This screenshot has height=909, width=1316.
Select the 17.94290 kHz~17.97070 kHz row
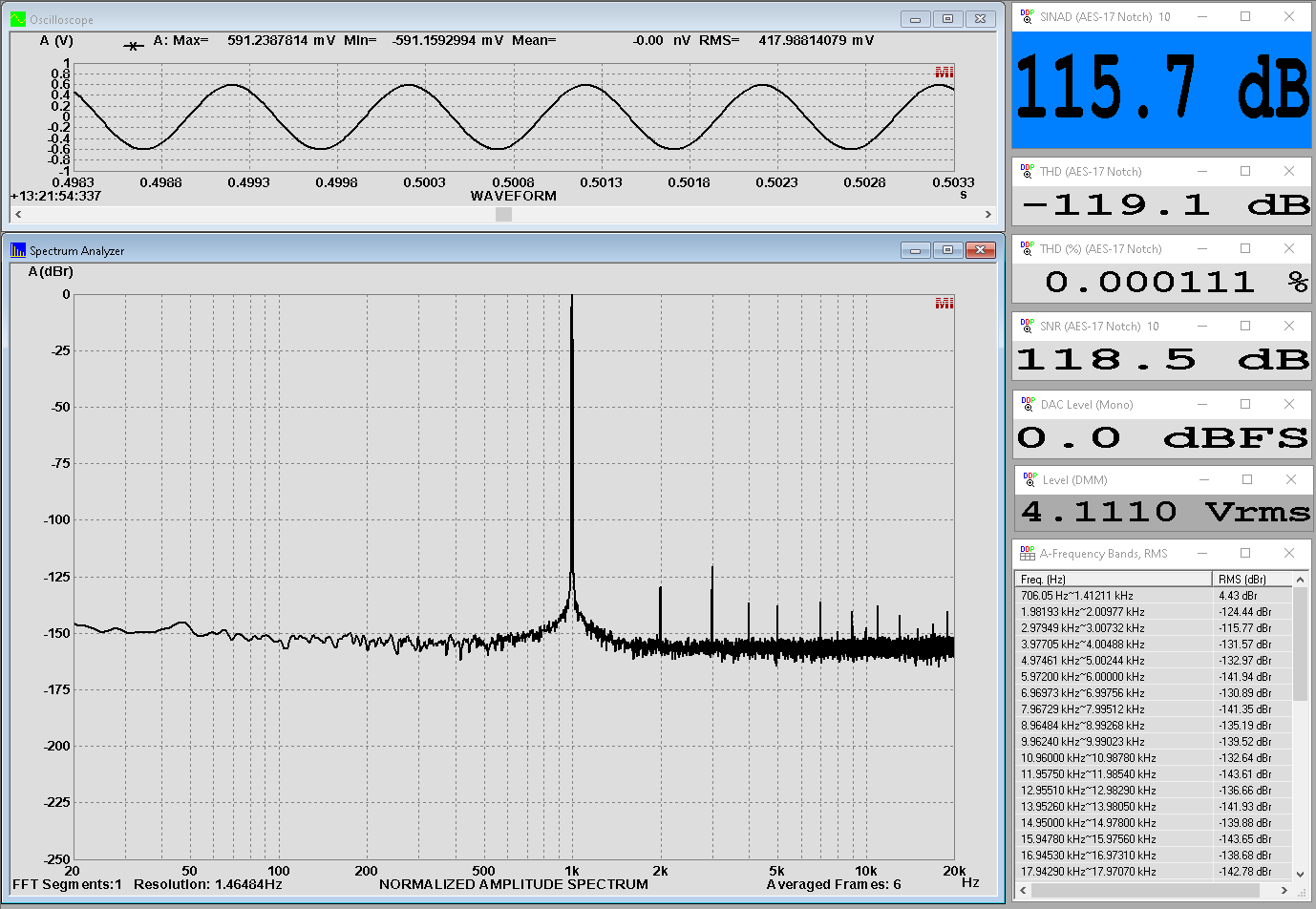[x=1154, y=872]
